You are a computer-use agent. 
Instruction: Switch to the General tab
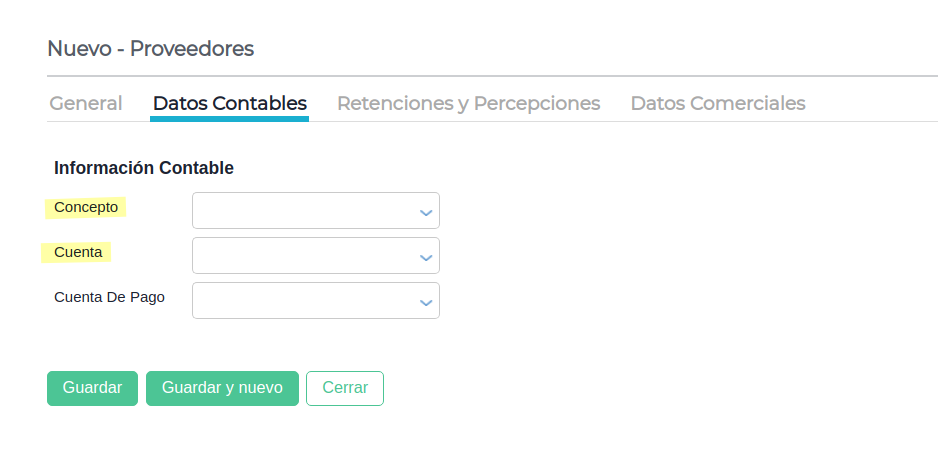86,103
